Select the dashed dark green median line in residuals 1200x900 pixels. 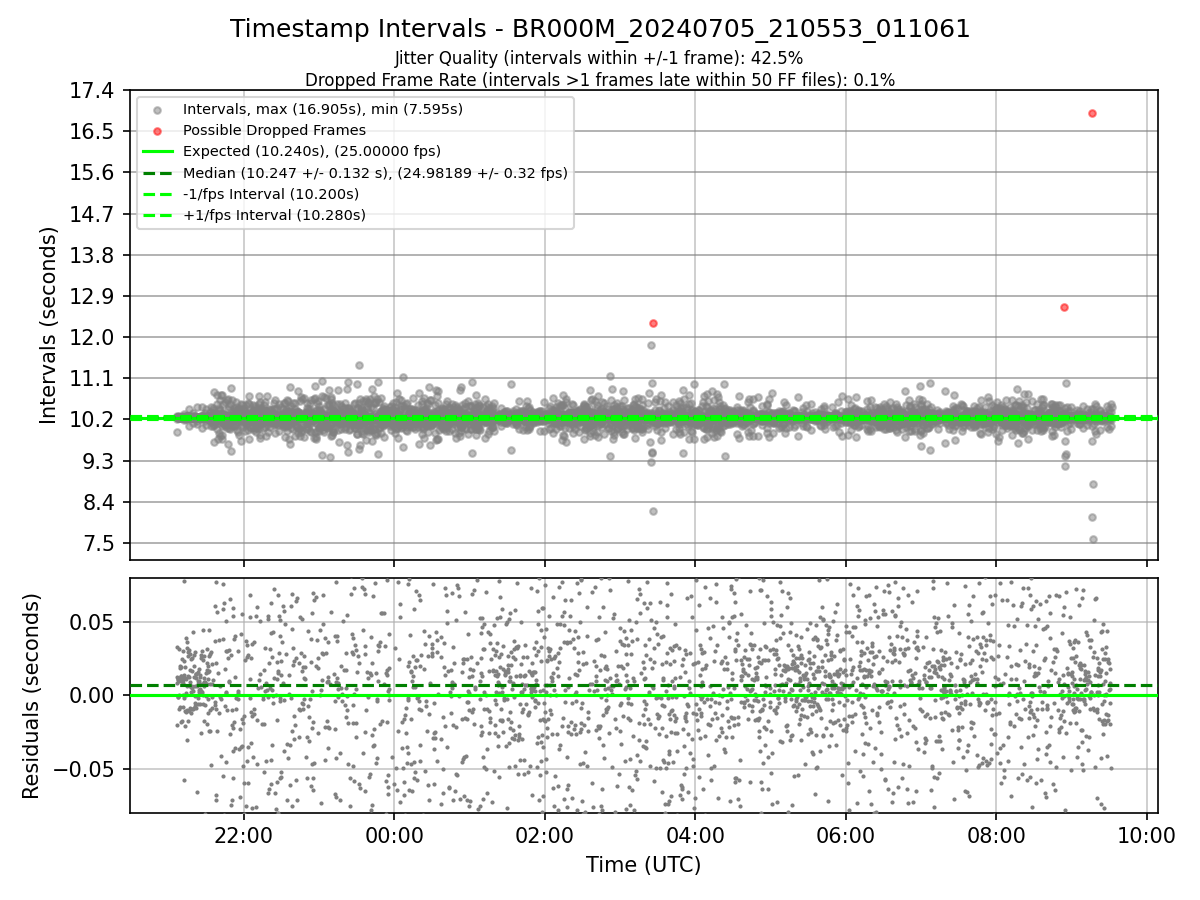644,685
